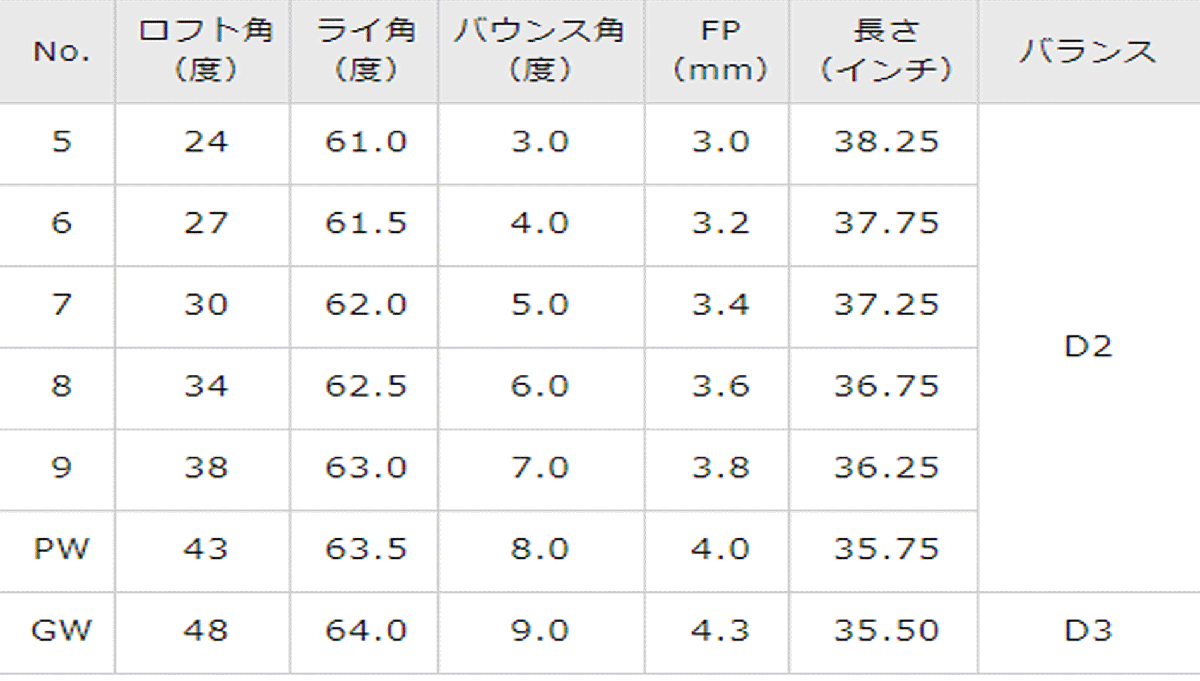Click the loft value 43

tap(205, 549)
